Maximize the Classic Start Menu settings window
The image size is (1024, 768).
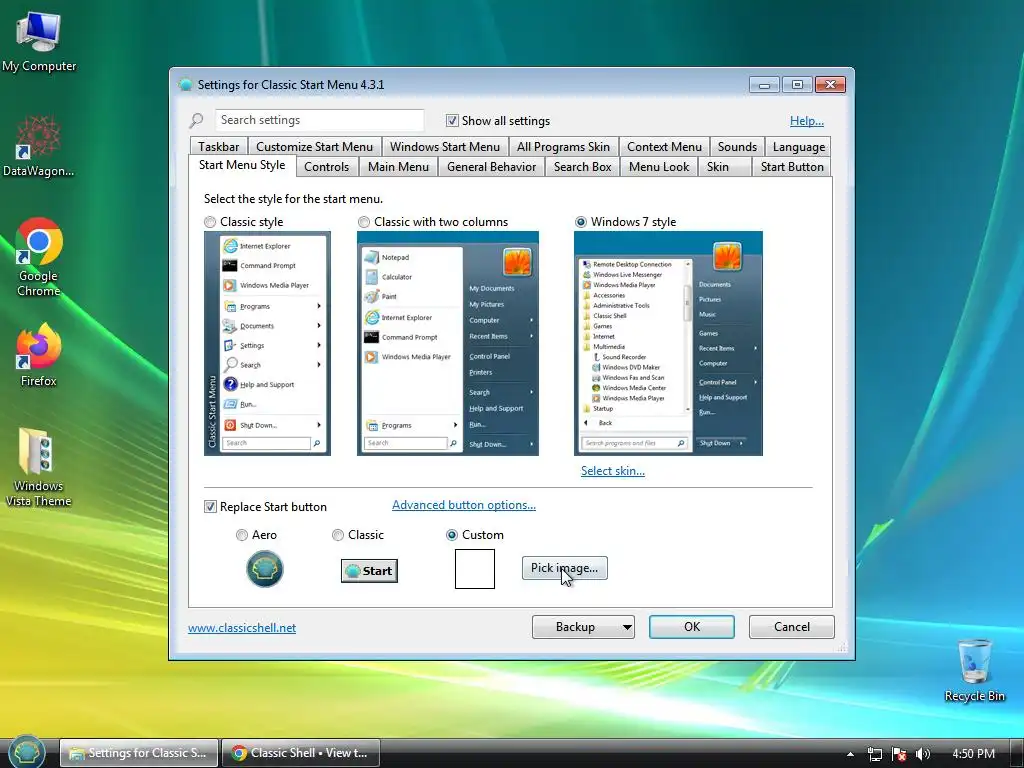pyautogui.click(x=797, y=85)
